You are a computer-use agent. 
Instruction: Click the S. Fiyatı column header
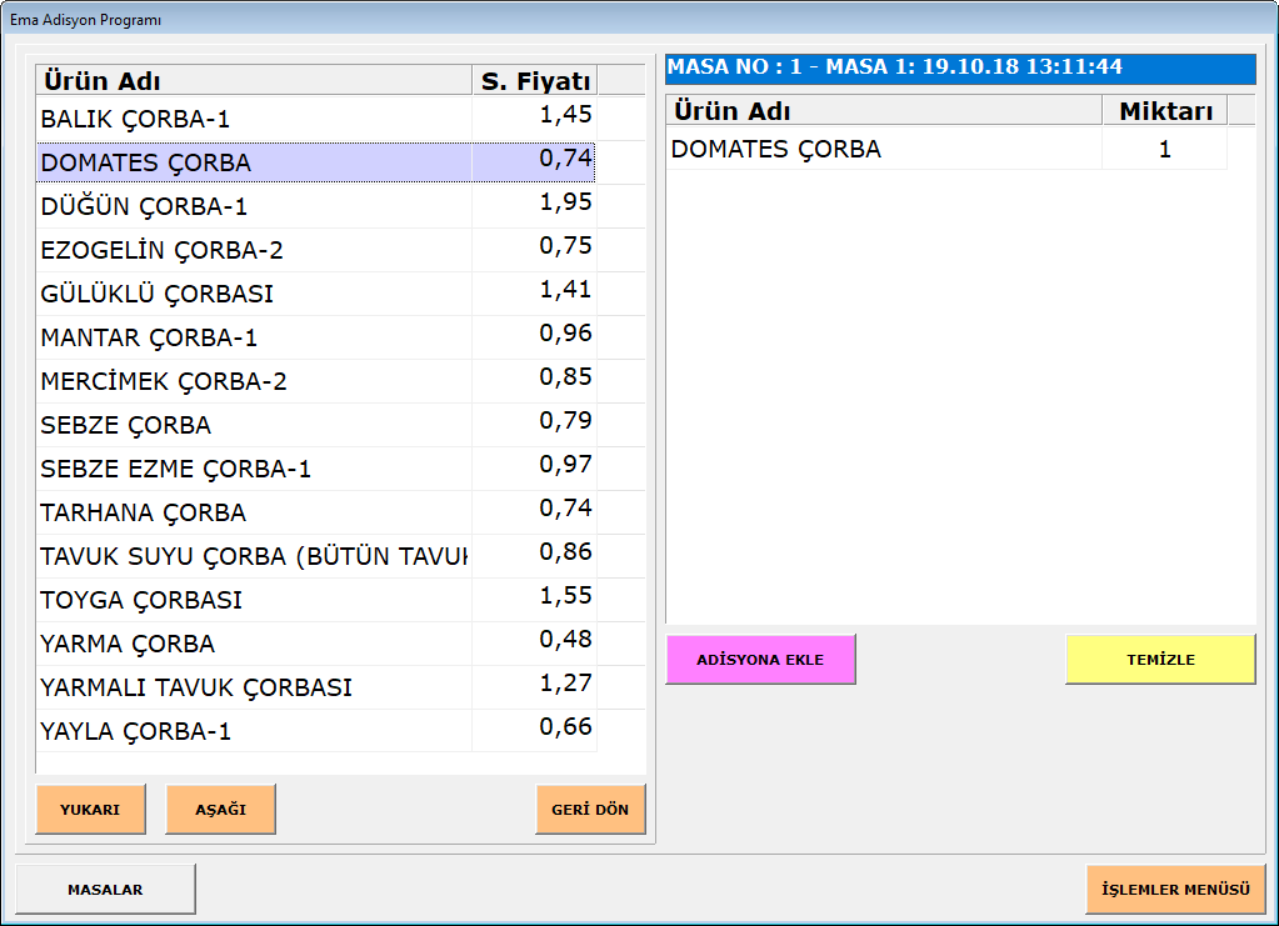[x=535, y=81]
